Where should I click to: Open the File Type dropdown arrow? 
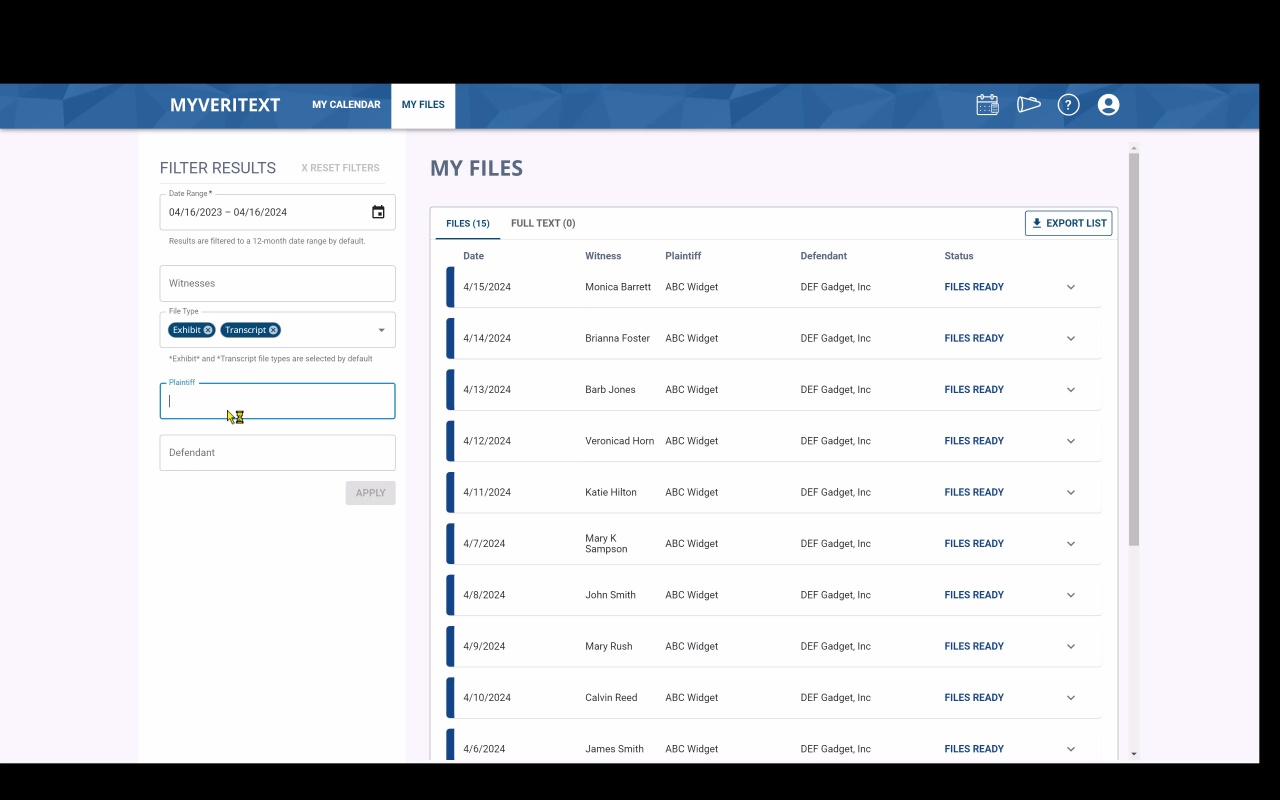(381, 330)
